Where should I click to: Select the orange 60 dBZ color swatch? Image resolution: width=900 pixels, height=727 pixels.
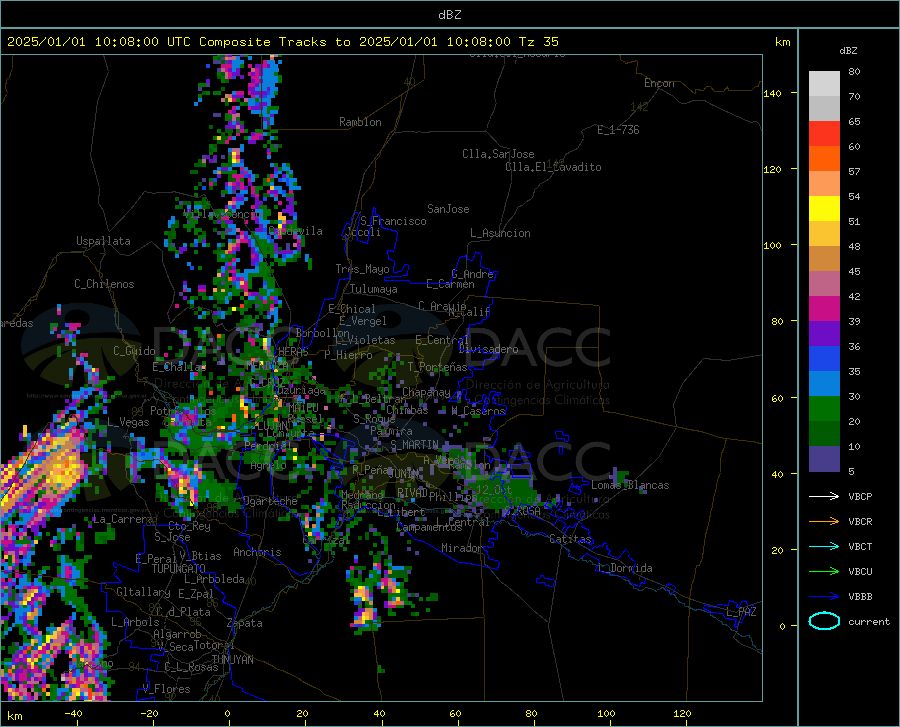[824, 159]
